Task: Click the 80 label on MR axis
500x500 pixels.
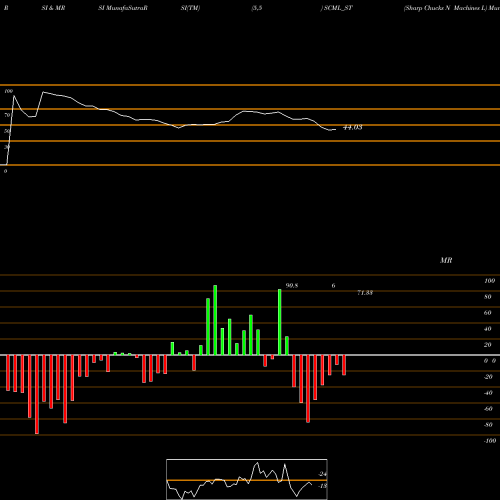Action: [488, 297]
